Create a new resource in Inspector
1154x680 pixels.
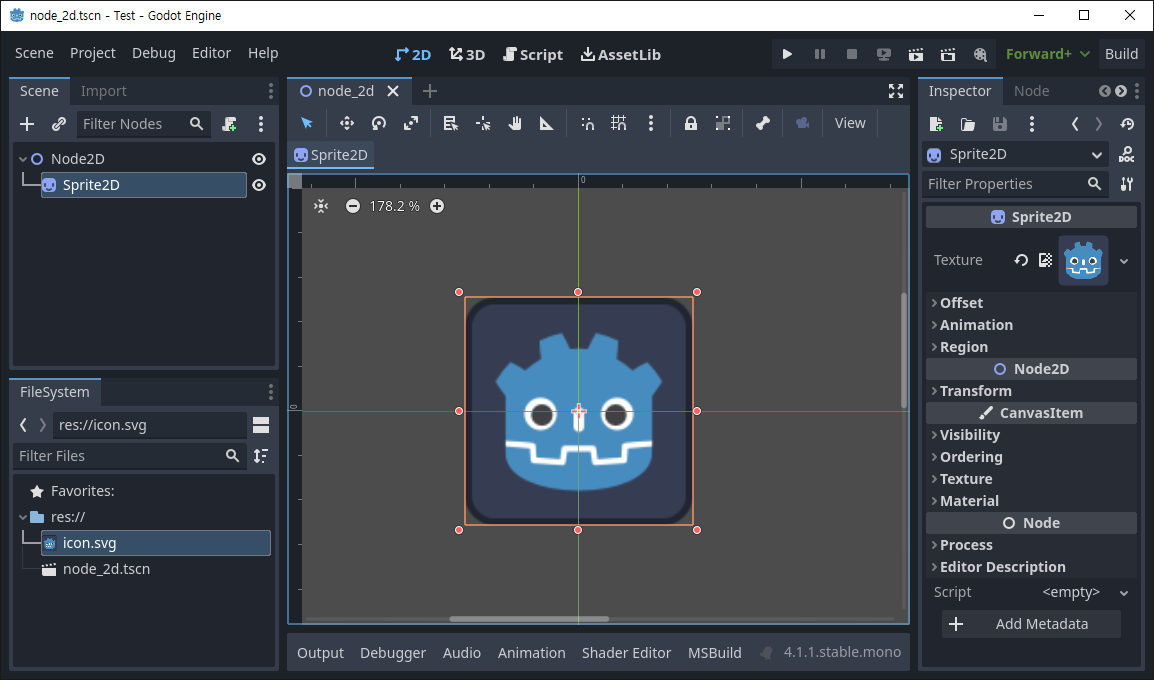click(x=936, y=124)
